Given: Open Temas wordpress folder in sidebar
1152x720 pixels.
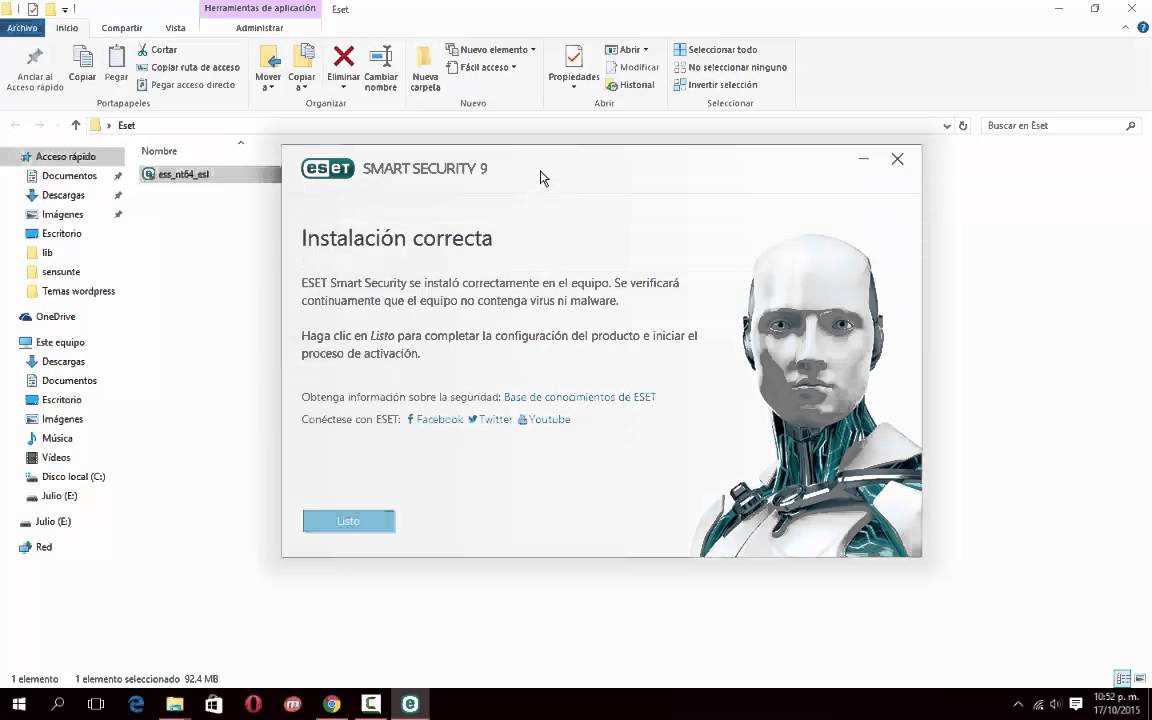Looking at the screenshot, I should coord(79,291).
